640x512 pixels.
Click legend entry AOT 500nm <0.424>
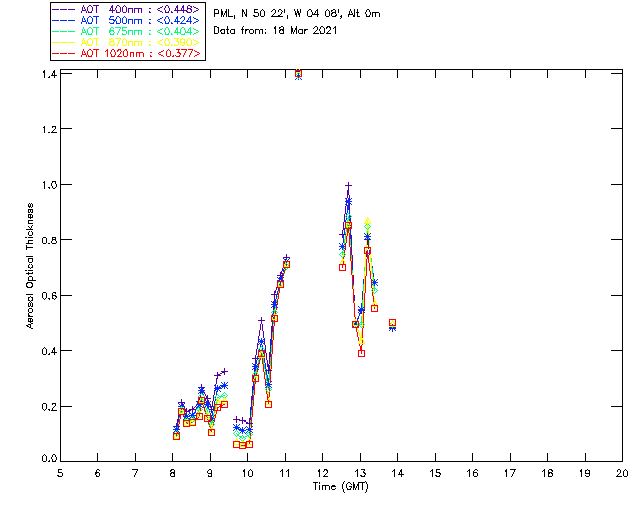[x=126, y=20]
